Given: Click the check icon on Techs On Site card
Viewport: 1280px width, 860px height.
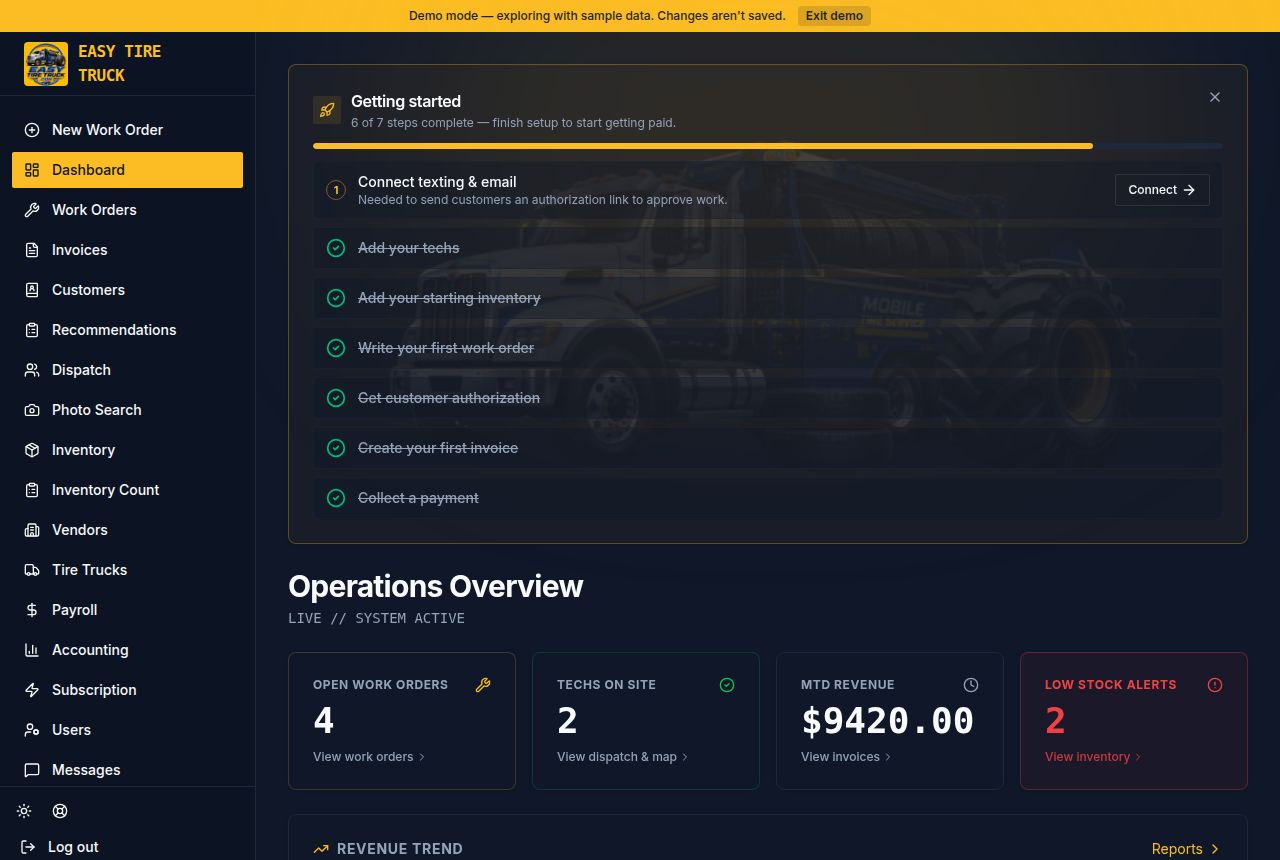Looking at the screenshot, I should click(727, 685).
